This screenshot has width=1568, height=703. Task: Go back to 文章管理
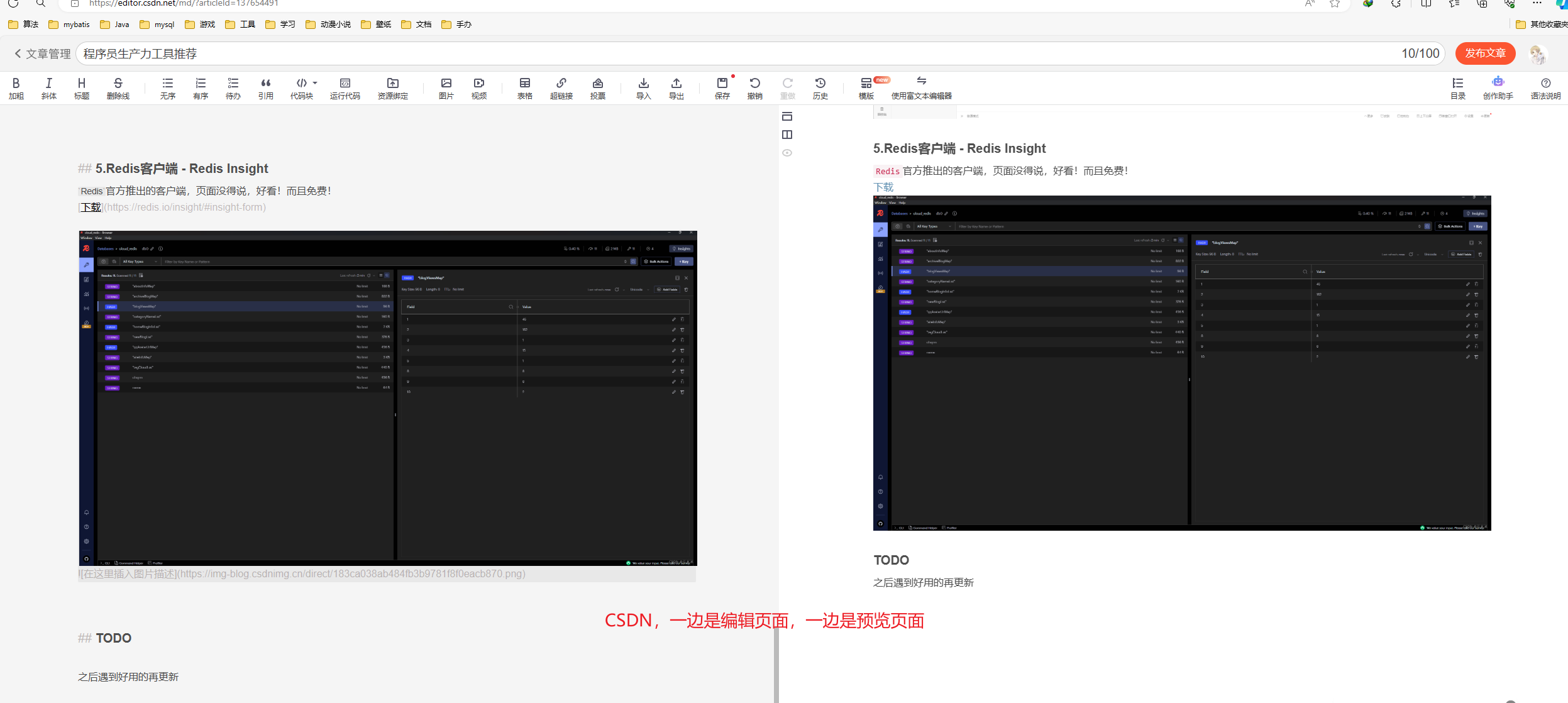tap(43, 54)
